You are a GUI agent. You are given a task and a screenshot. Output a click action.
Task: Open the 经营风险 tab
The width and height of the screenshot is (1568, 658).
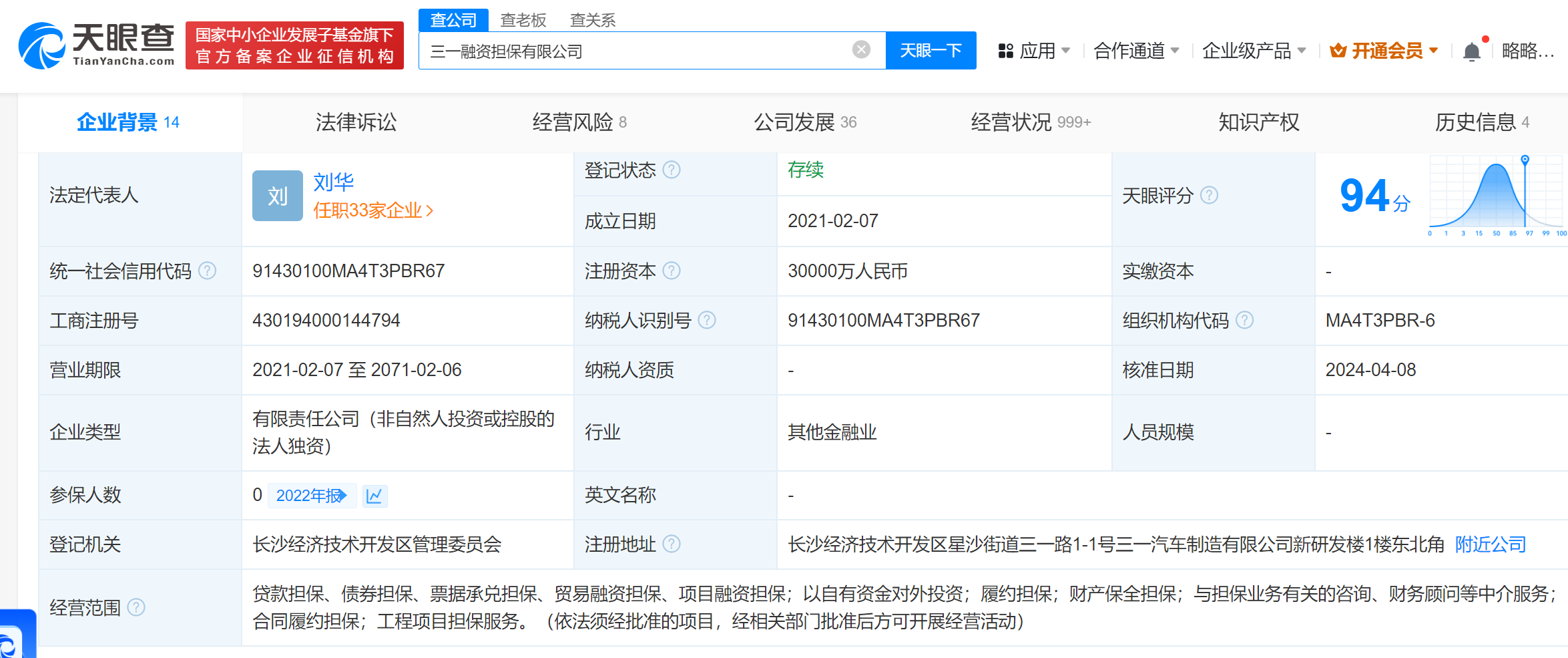click(x=579, y=122)
